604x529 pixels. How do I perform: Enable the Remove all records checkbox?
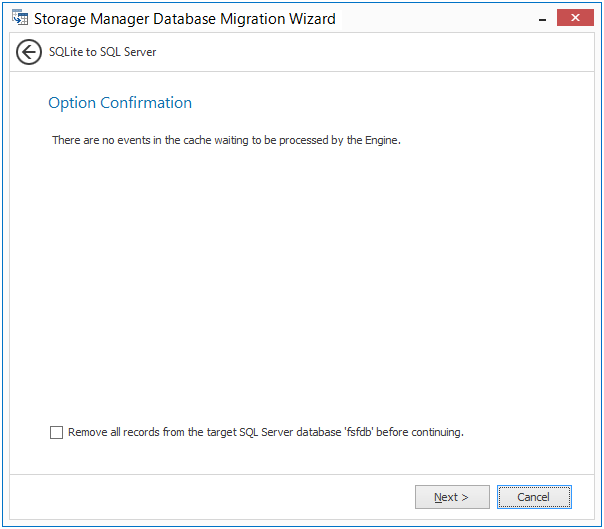pos(56,433)
